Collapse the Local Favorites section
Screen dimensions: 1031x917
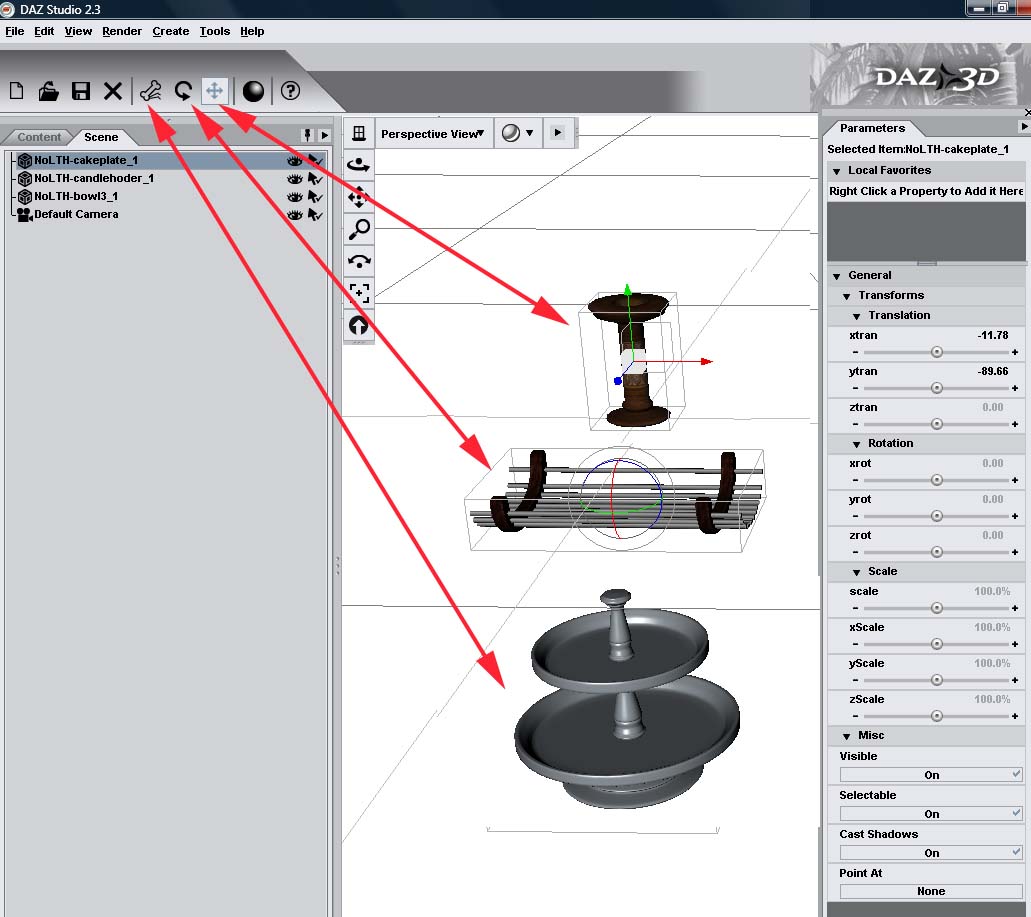(x=836, y=172)
